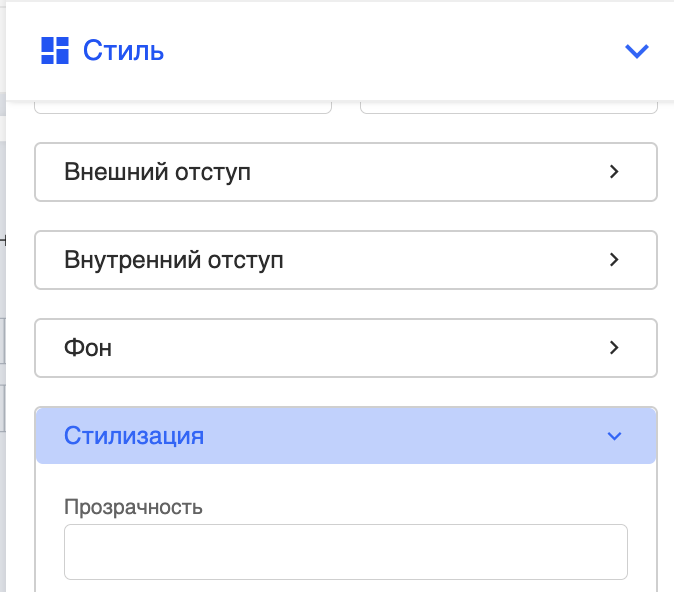Click the Прозрачность input field

(346, 552)
